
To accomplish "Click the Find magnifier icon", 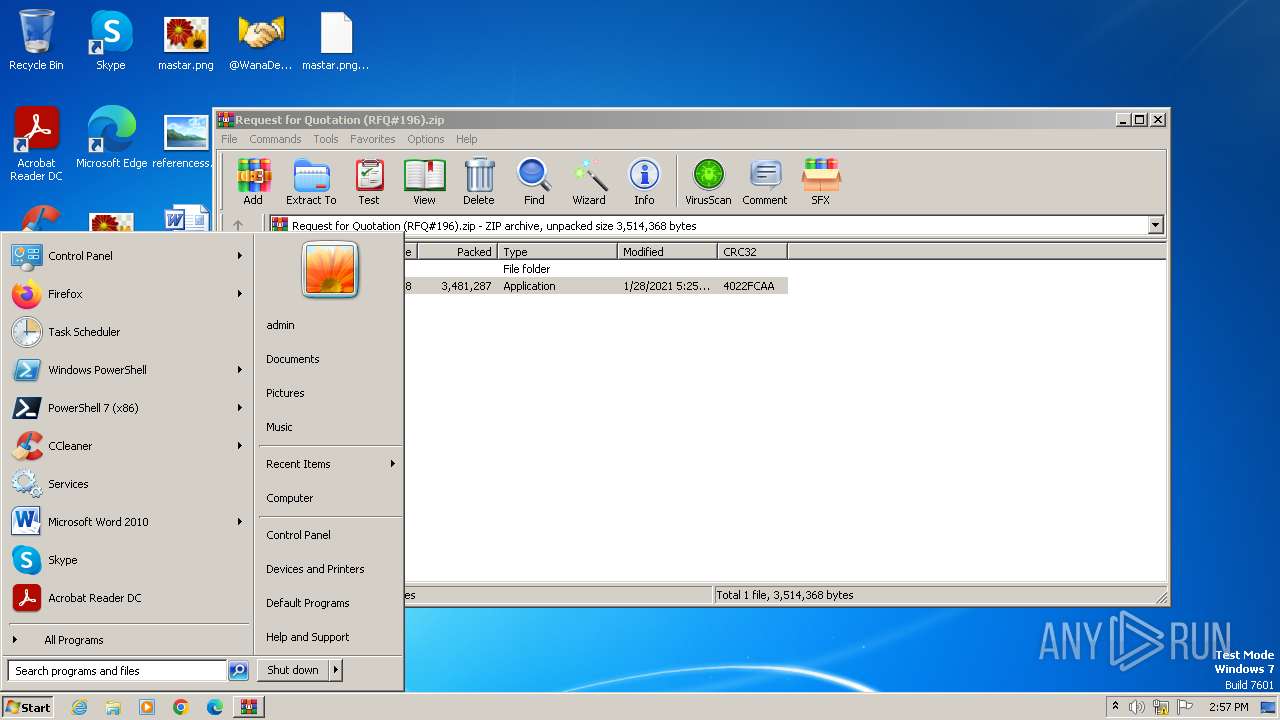I will pos(534,181).
